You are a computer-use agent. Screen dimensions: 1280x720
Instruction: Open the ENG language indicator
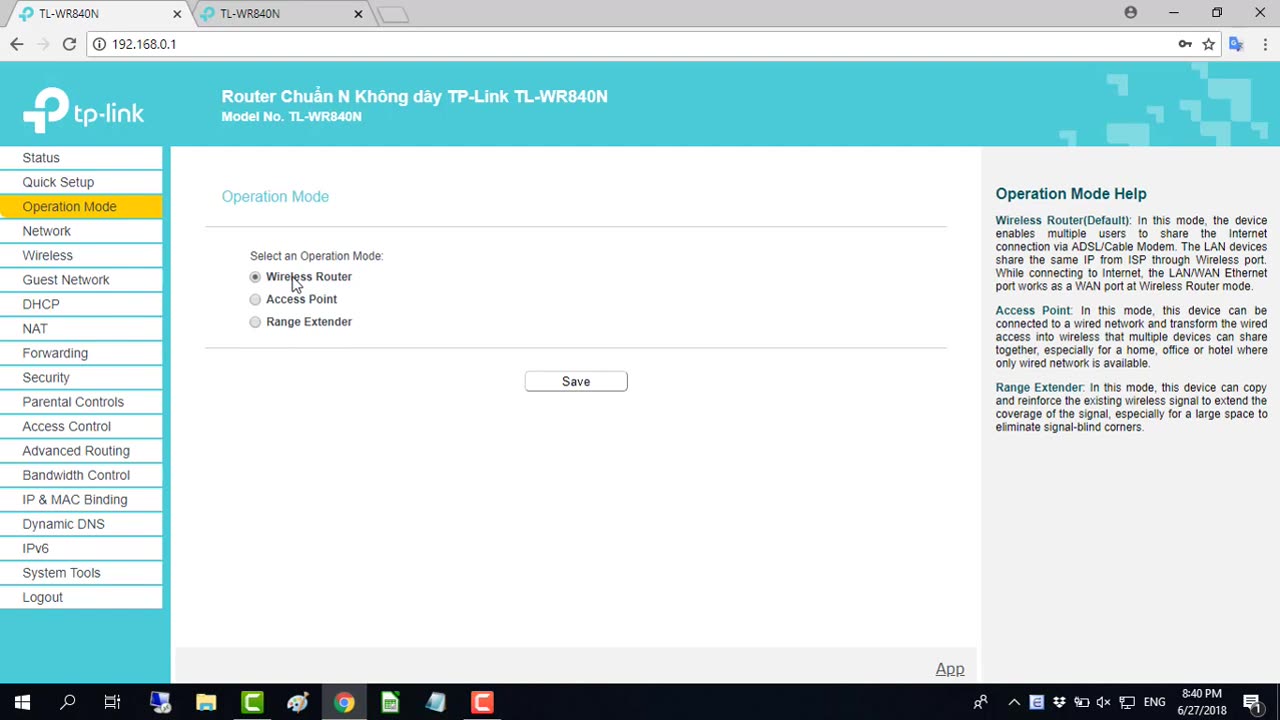pyautogui.click(x=1154, y=702)
